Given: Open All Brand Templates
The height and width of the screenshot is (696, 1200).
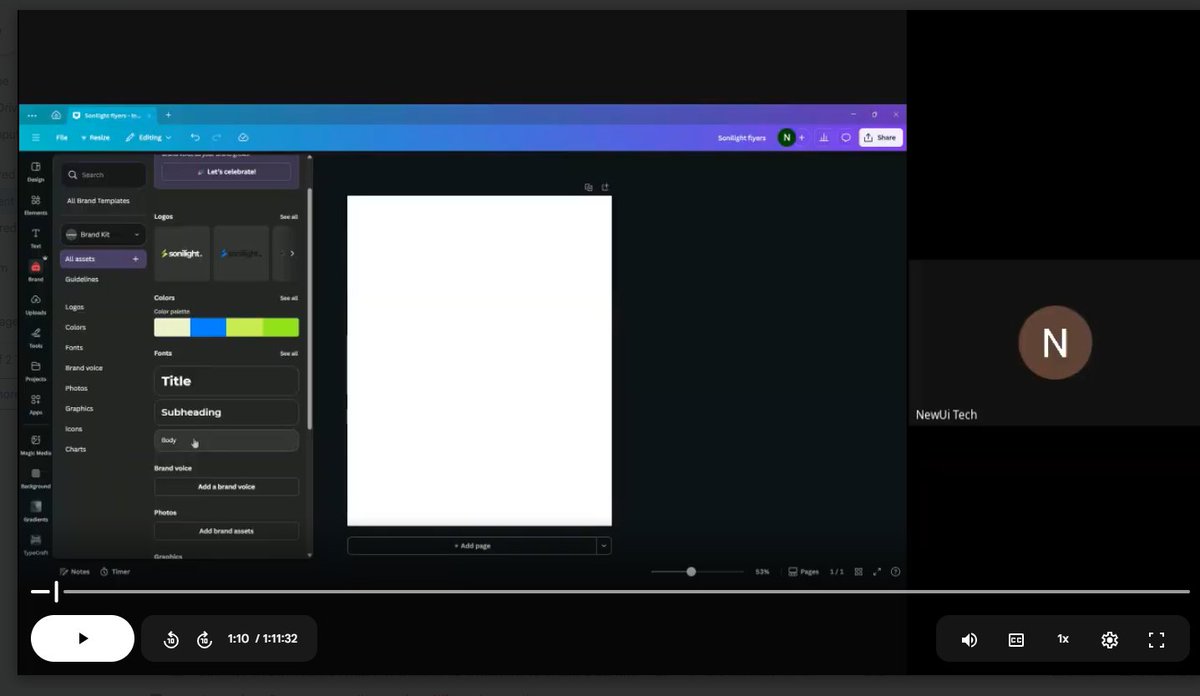Looking at the screenshot, I should click(x=98, y=201).
